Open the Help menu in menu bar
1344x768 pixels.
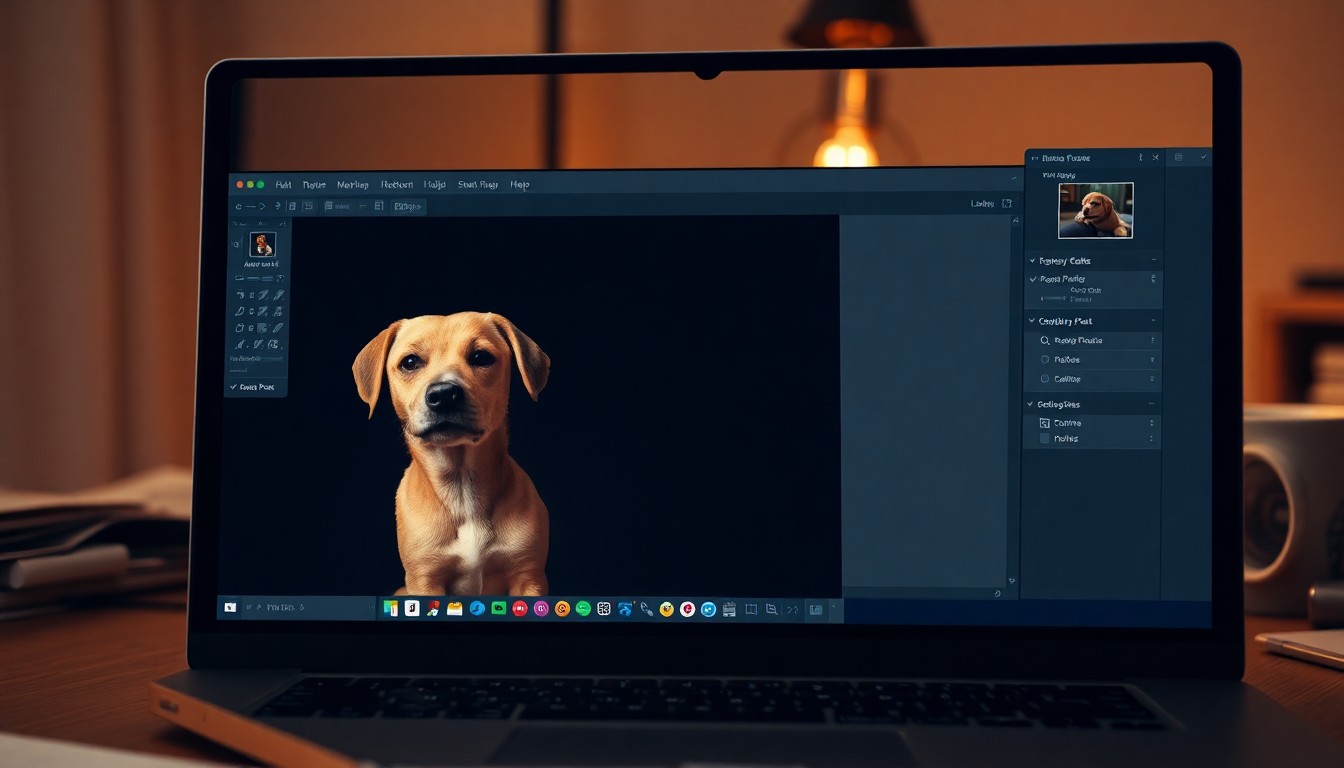520,185
